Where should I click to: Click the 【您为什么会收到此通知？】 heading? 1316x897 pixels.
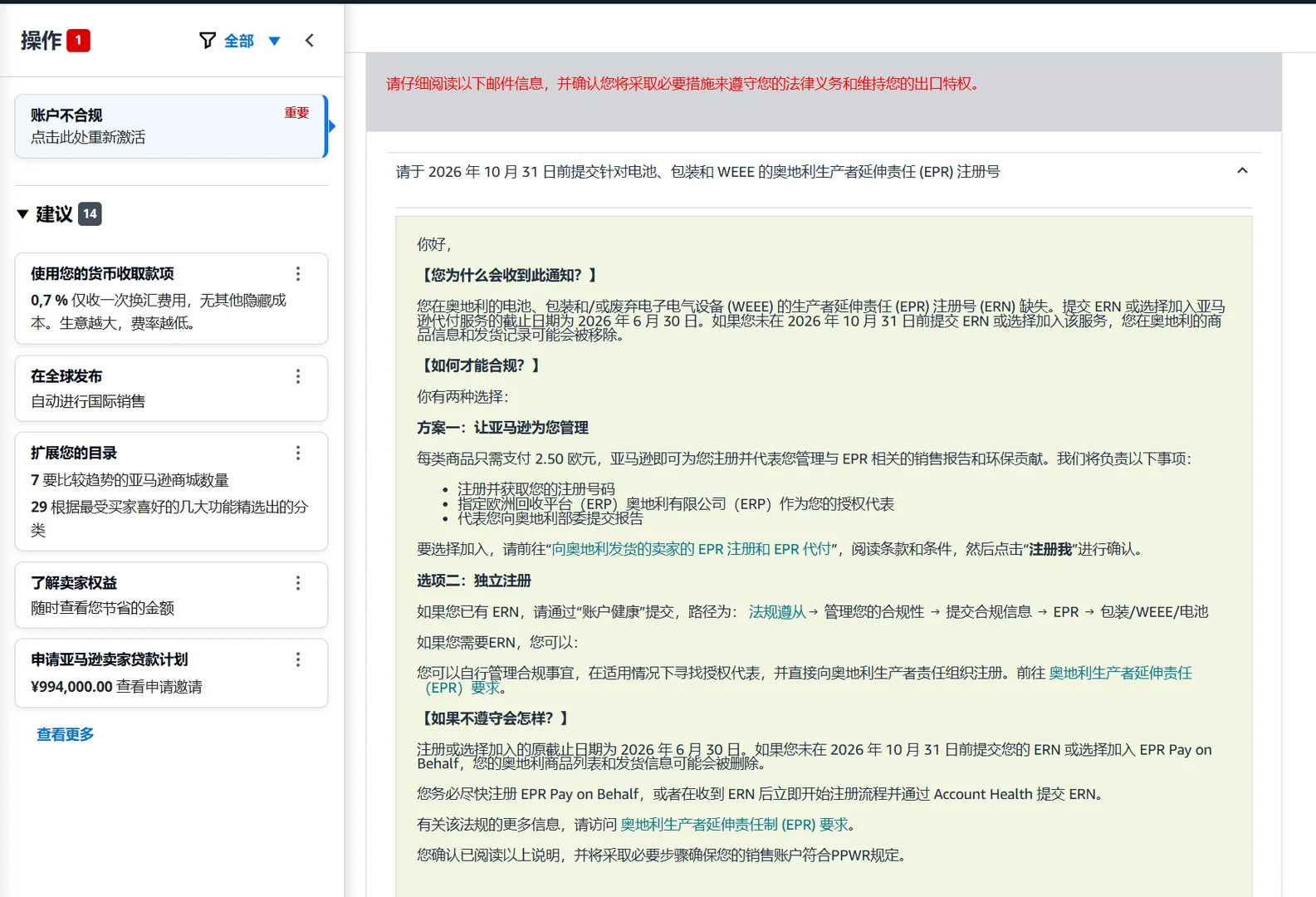pyautogui.click(x=509, y=275)
